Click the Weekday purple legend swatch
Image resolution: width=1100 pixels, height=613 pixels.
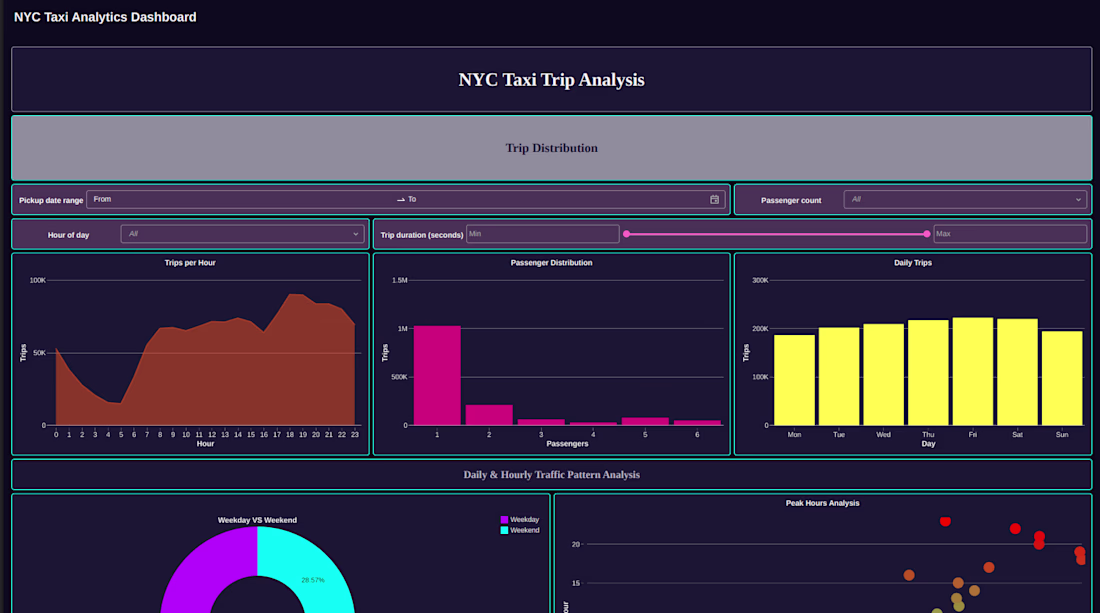(504, 520)
